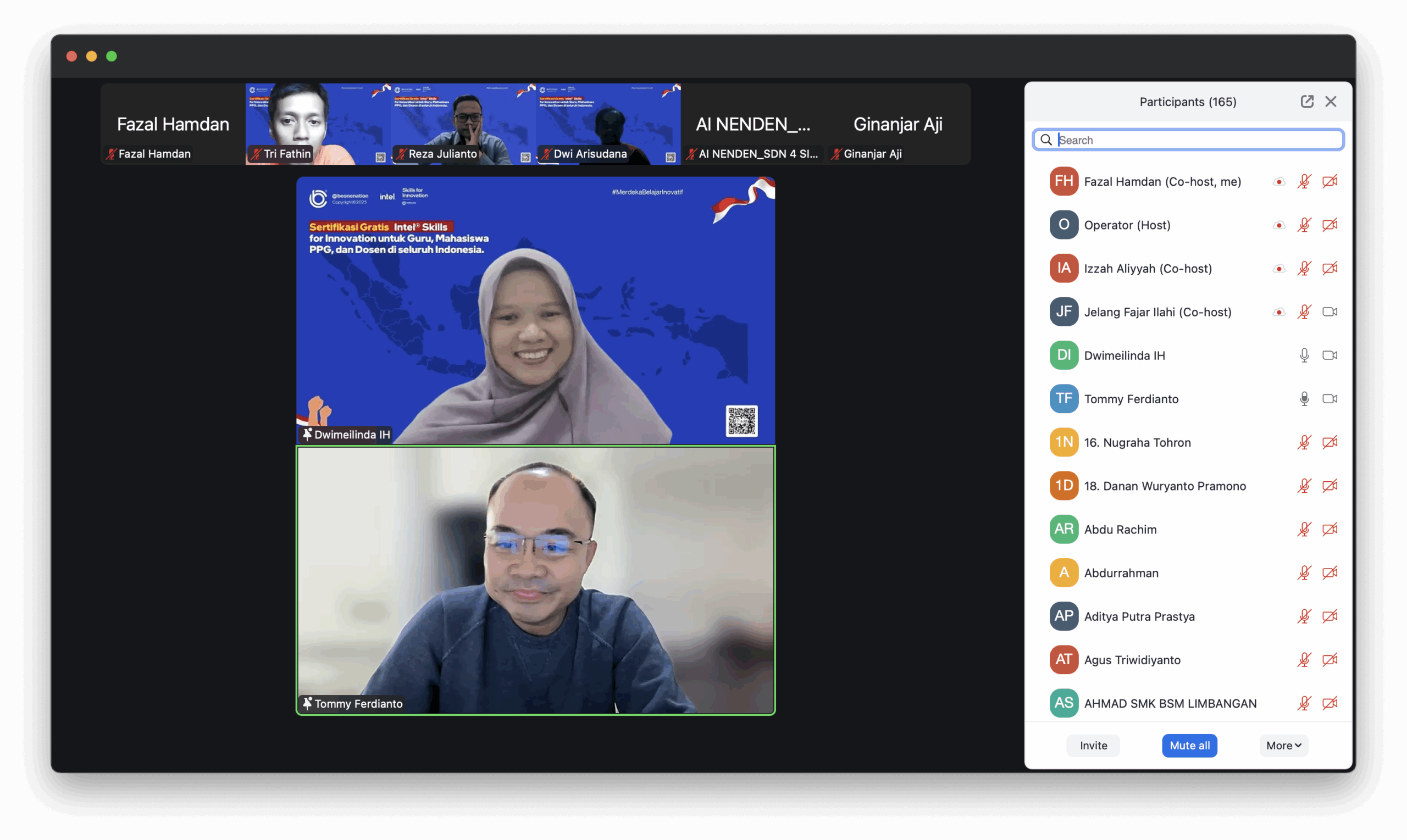Click the FH avatar for Fazal Hamdan
The height and width of the screenshot is (840, 1407).
1063,182
